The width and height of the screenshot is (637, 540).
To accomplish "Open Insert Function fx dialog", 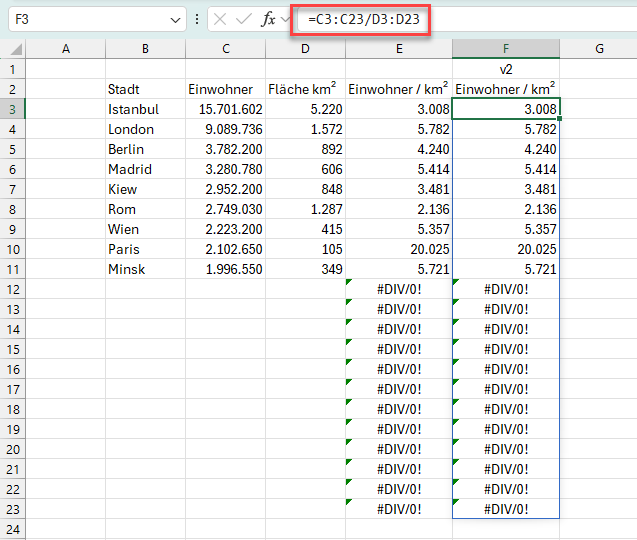I will (x=269, y=19).
